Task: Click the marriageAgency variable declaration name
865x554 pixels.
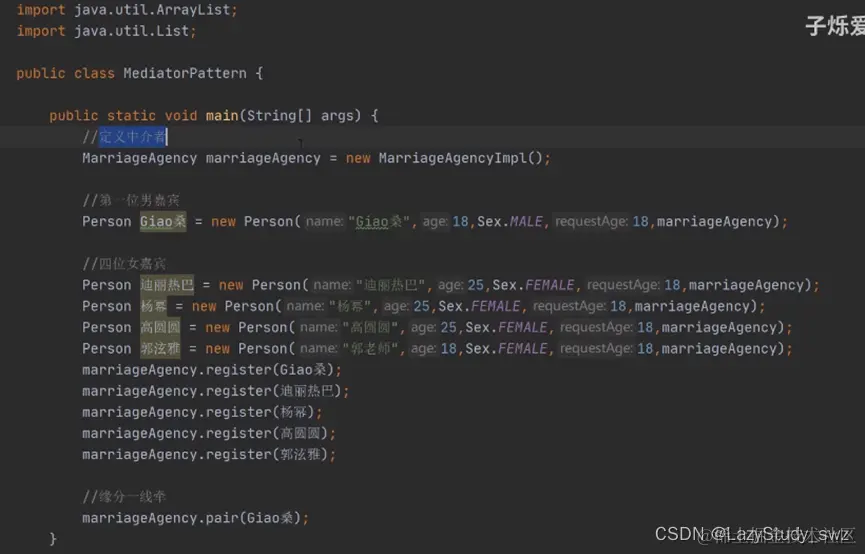Action: (263, 158)
